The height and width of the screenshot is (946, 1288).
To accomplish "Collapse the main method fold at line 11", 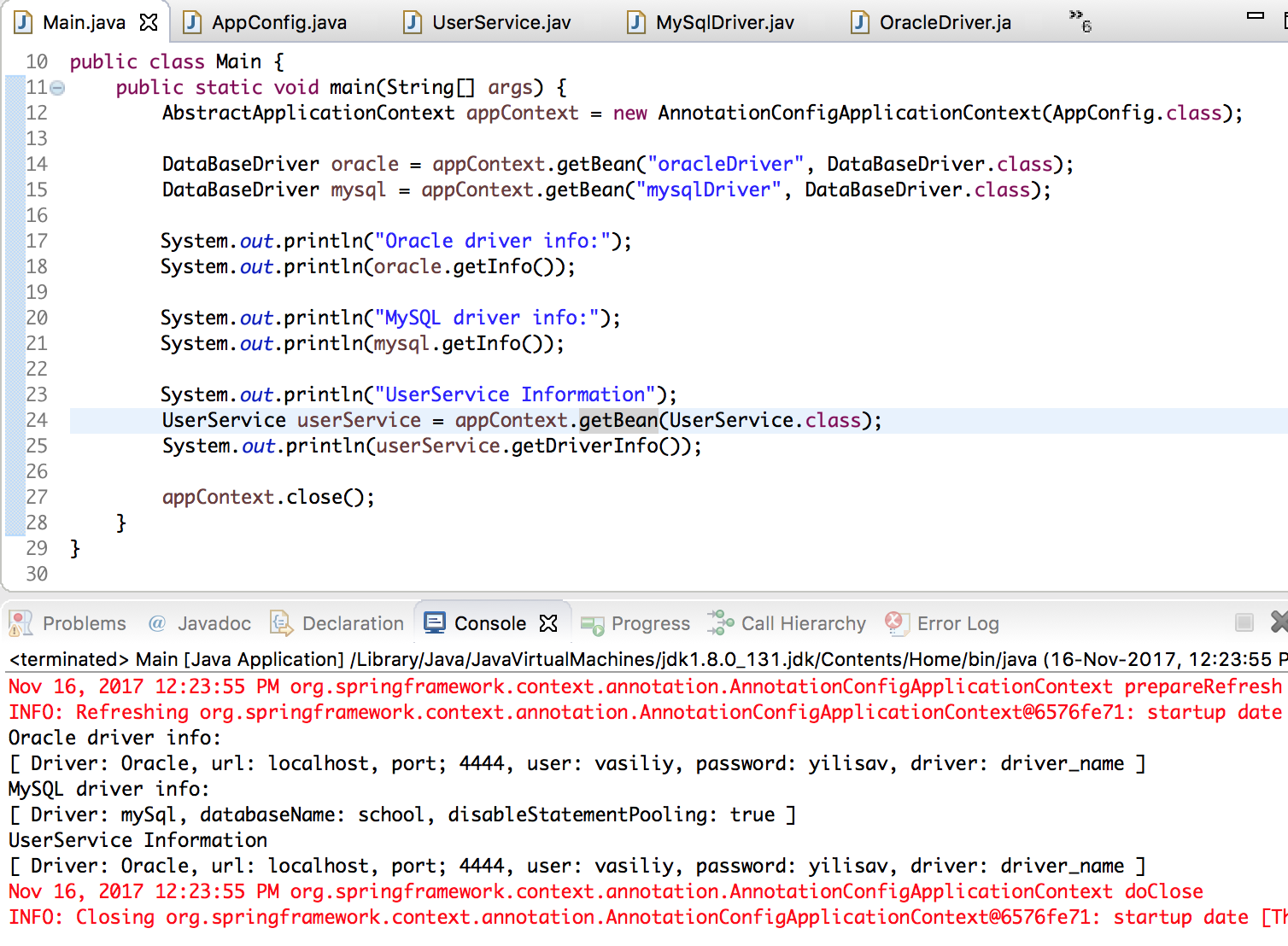I will 57,88.
